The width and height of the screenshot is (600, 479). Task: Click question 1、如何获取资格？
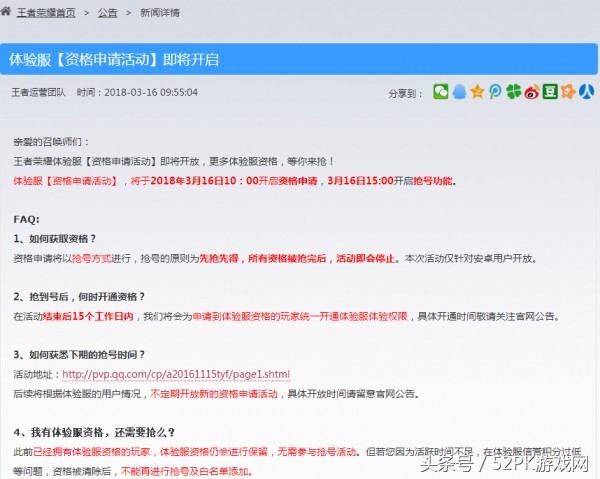tap(55, 239)
